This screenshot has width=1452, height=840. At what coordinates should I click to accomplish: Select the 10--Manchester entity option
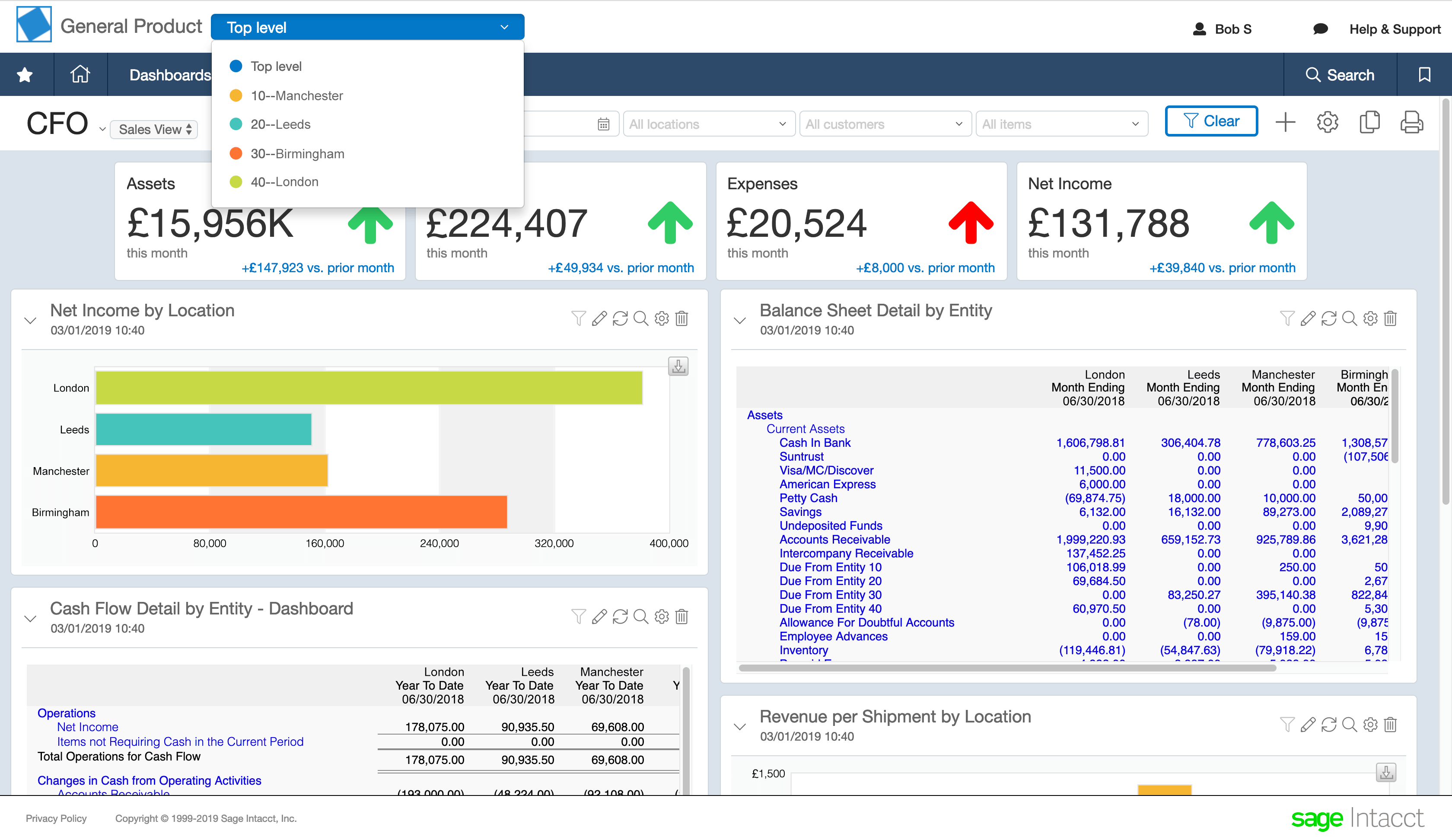pyautogui.click(x=296, y=95)
